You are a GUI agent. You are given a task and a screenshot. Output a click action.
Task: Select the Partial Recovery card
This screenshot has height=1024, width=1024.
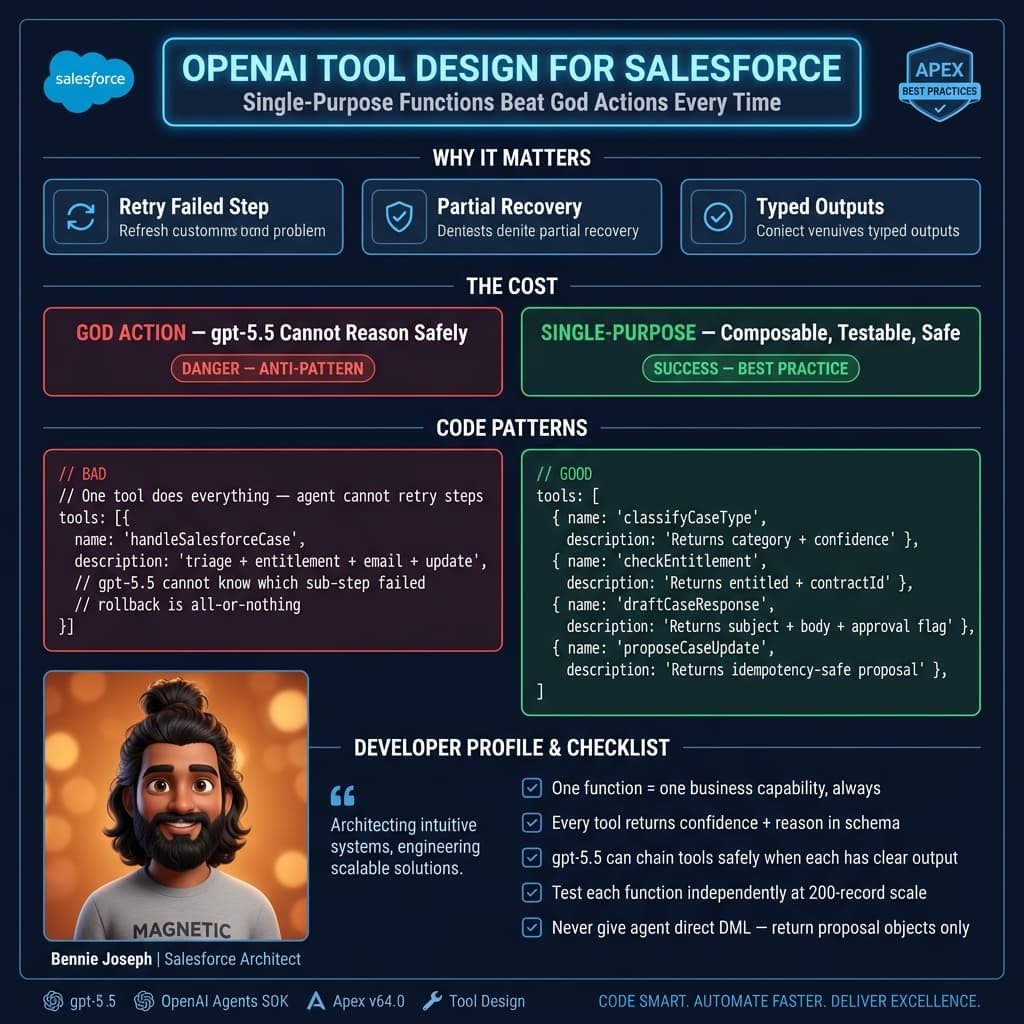point(511,217)
